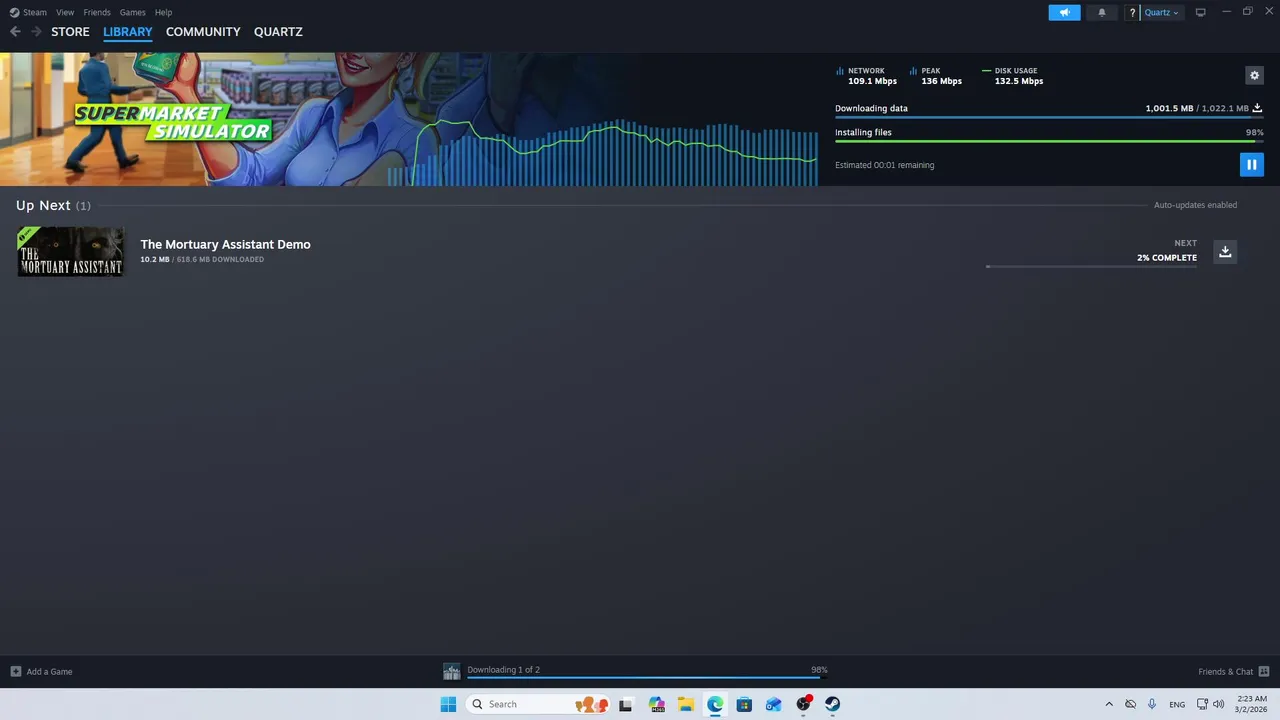Go to the STORE tab
The height and width of the screenshot is (720, 1280).
(70, 31)
